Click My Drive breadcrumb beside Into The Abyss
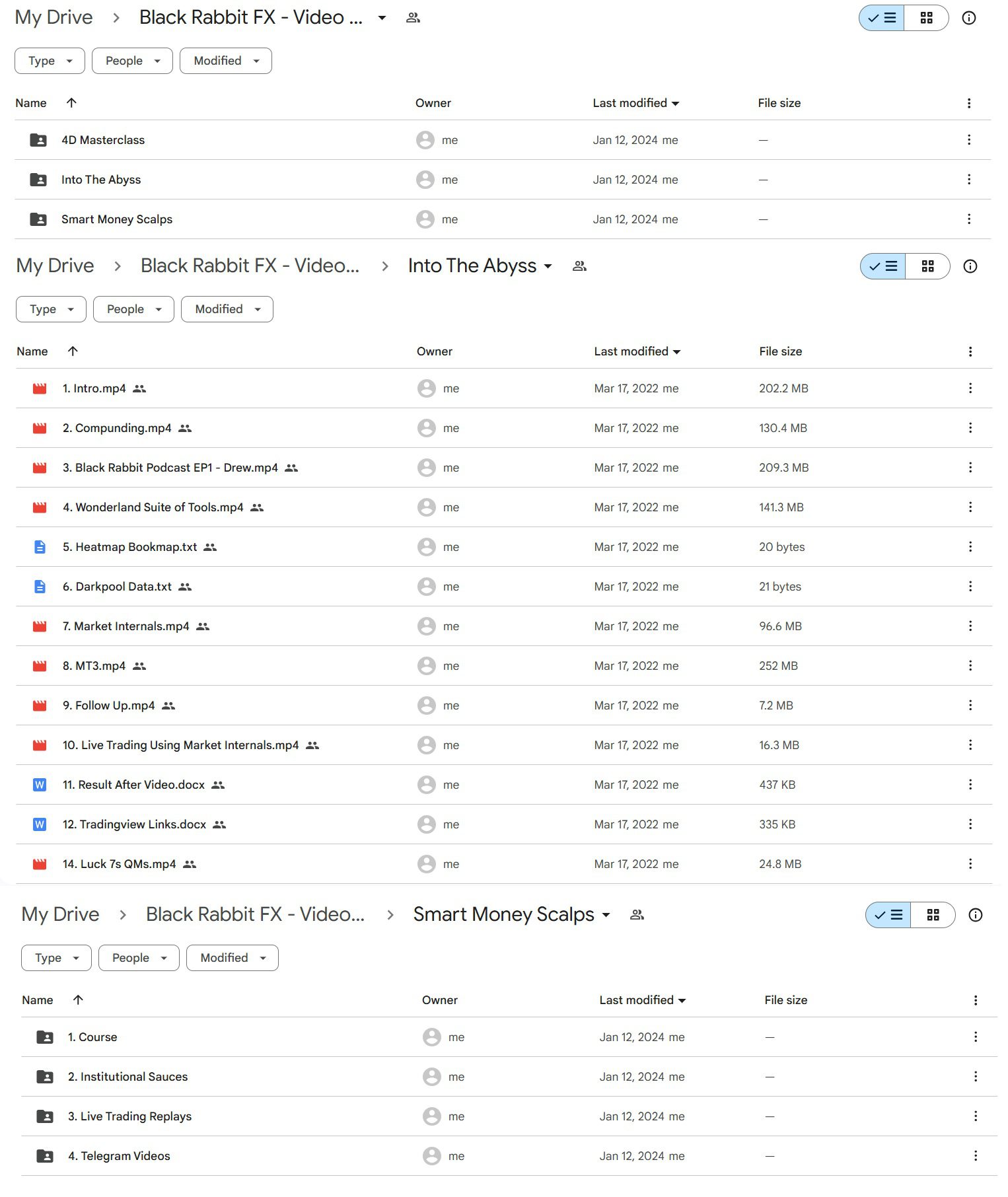The height and width of the screenshot is (1197, 1008). [x=55, y=266]
